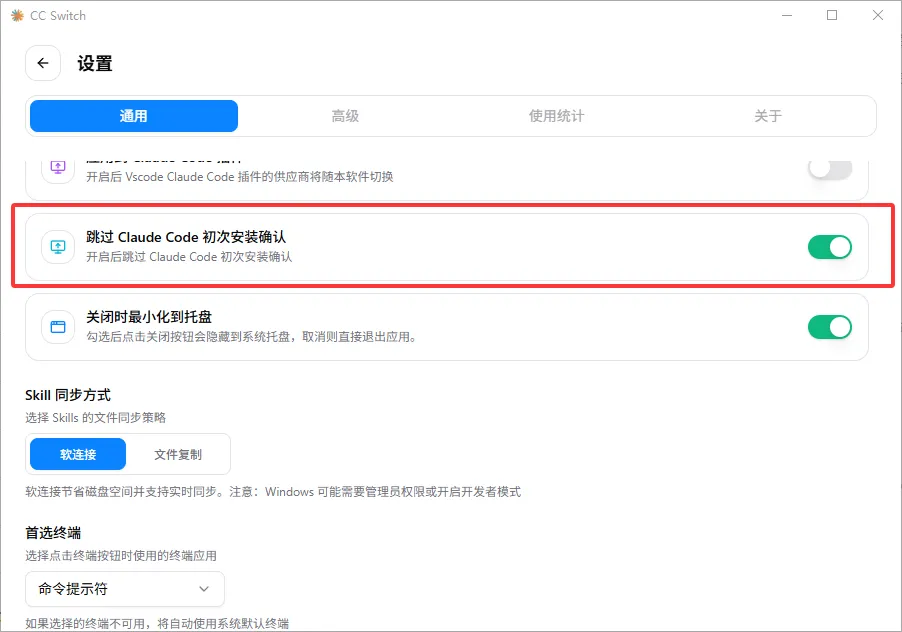The image size is (902, 632).
Task: Disable 跳过 Claude Code 初次安装确认
Action: 830,246
